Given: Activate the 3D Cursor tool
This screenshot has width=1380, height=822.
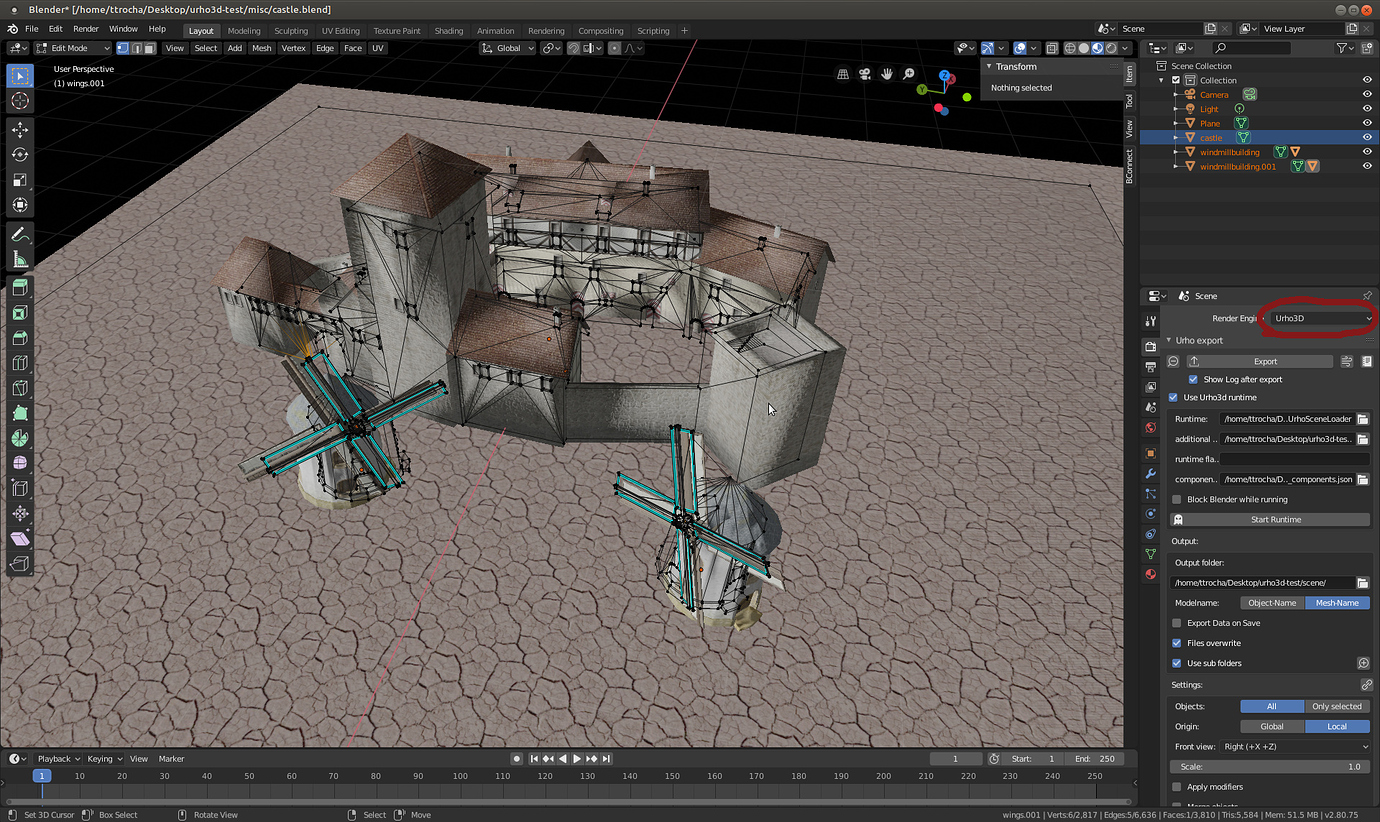Looking at the screenshot, I should click(20, 101).
